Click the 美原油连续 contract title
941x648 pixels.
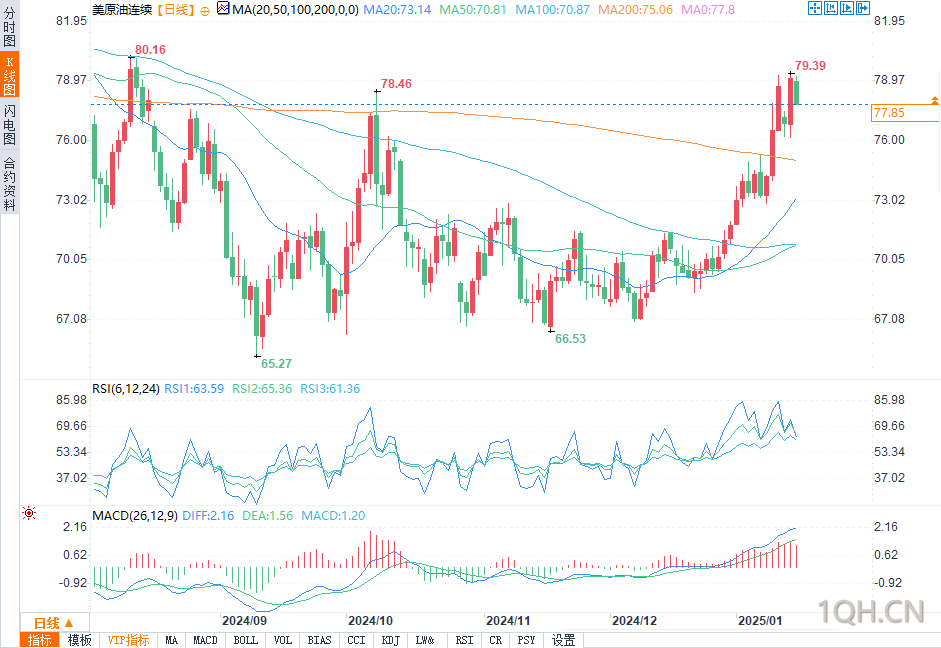point(122,10)
